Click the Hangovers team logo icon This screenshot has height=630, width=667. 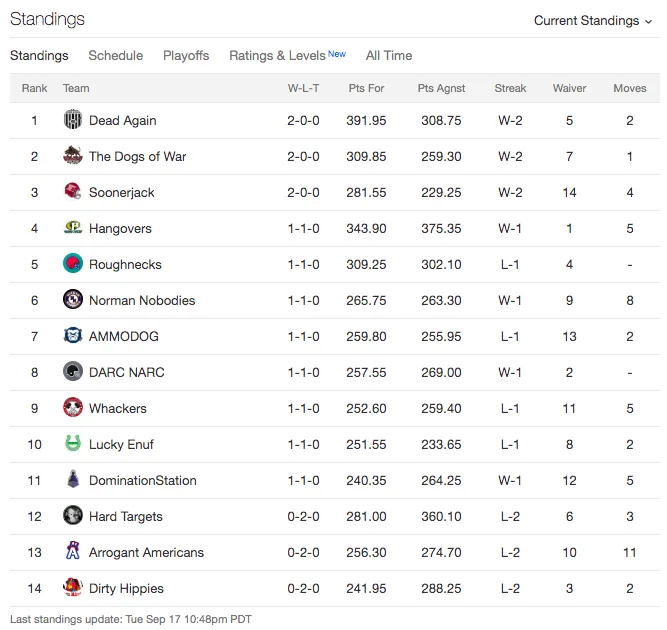pos(73,227)
